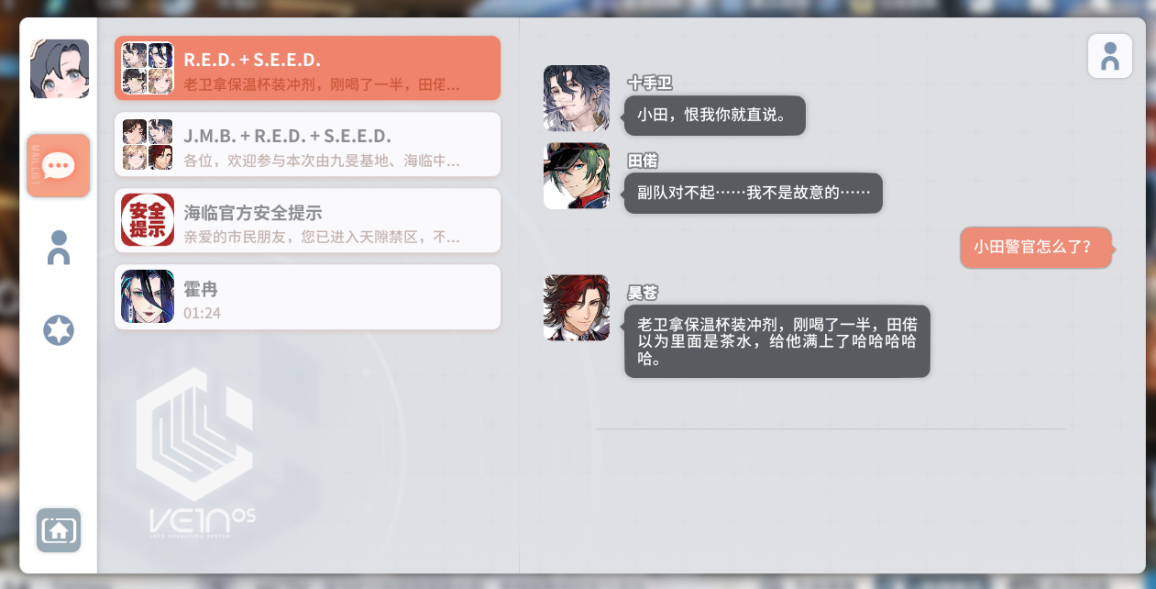This screenshot has width=1156, height=589.
Task: Click 十手卫's avatar in chat
Action: pos(577,98)
